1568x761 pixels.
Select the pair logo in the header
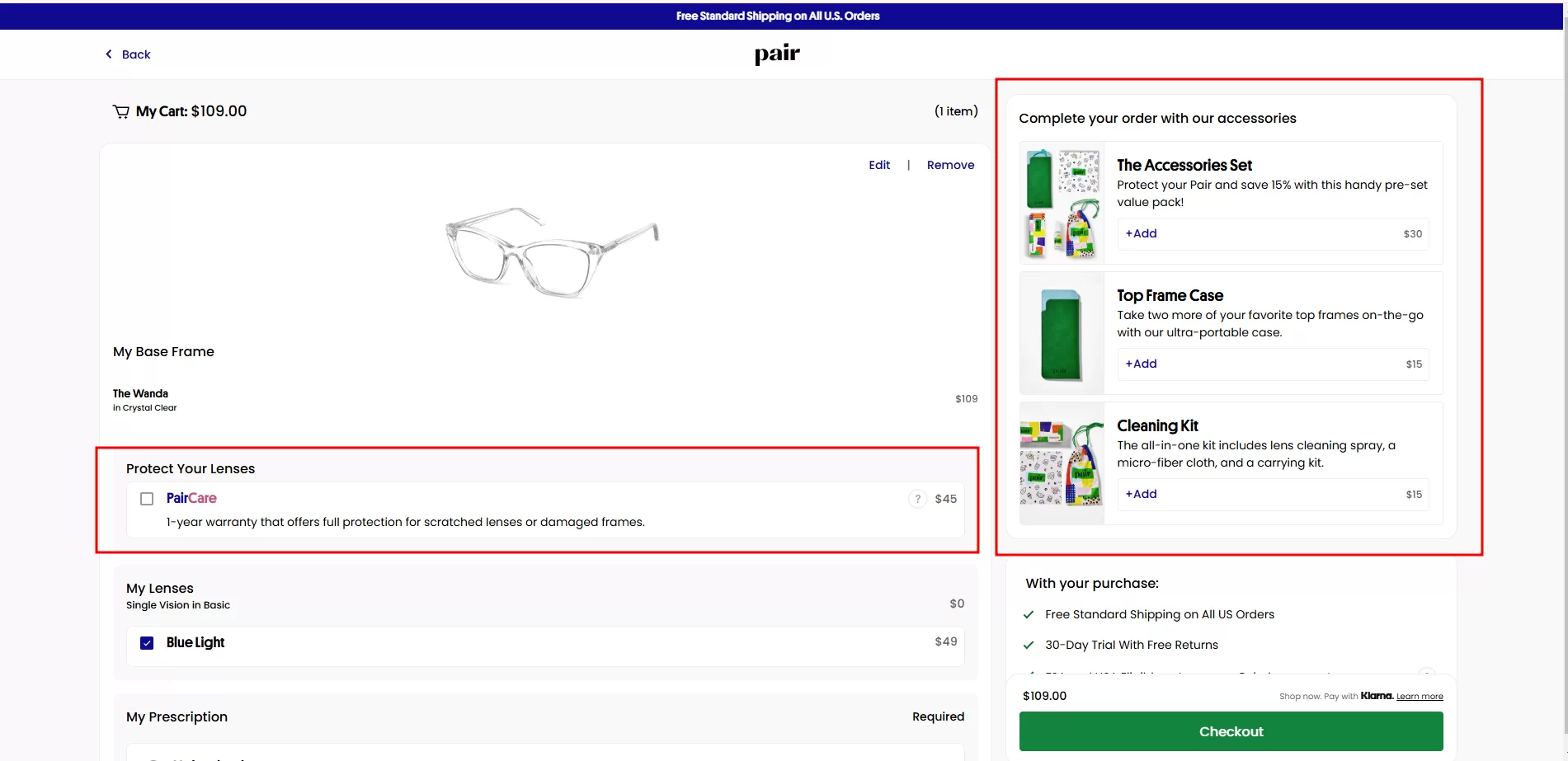pos(776,53)
